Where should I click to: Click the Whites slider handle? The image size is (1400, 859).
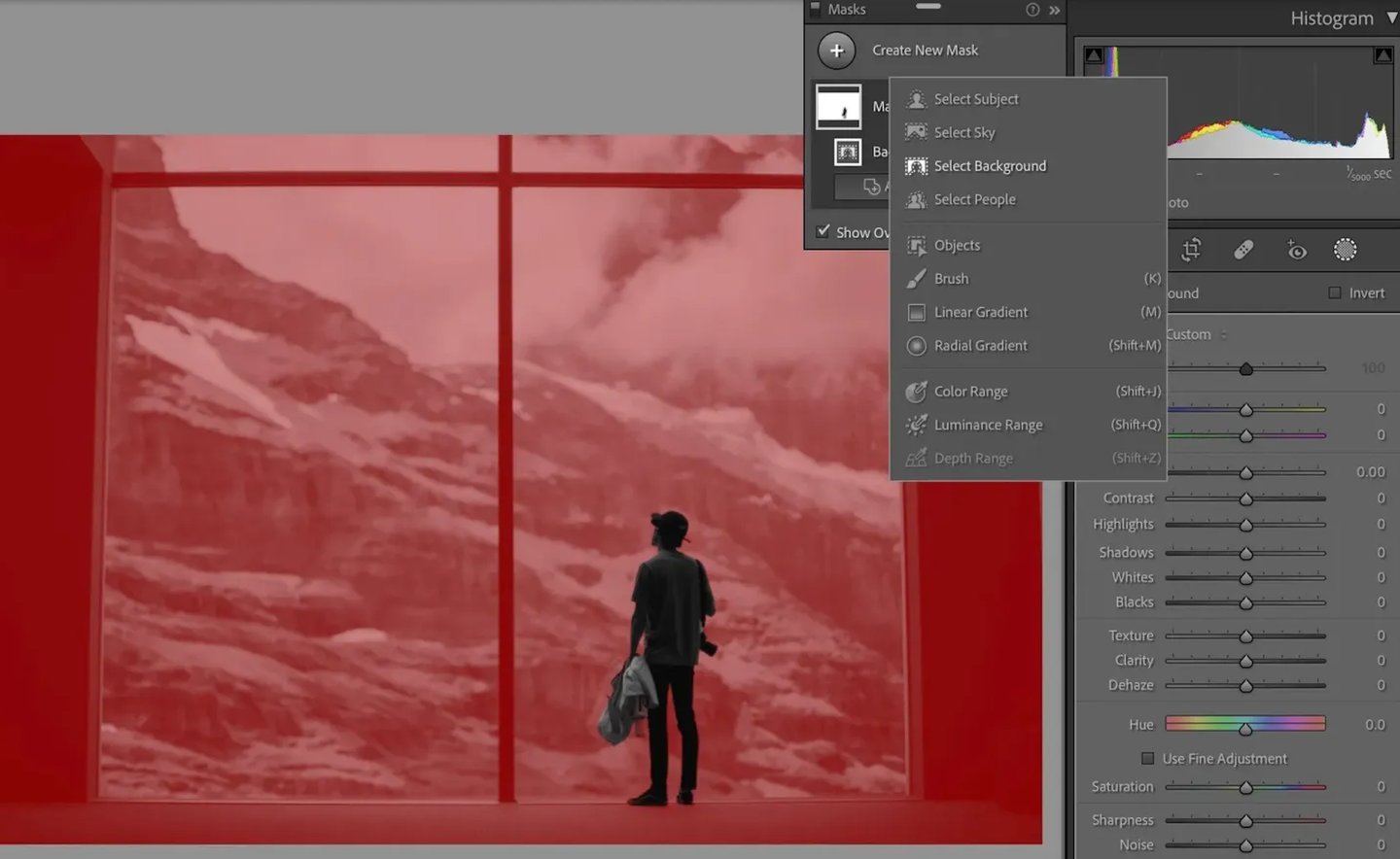pos(1245,578)
